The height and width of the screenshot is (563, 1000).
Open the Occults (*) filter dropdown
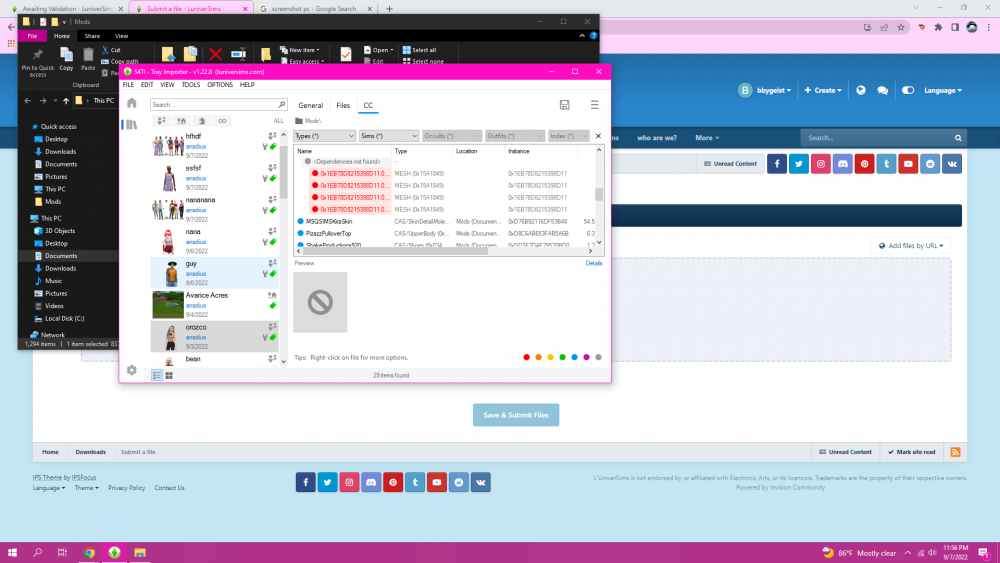tap(452, 136)
